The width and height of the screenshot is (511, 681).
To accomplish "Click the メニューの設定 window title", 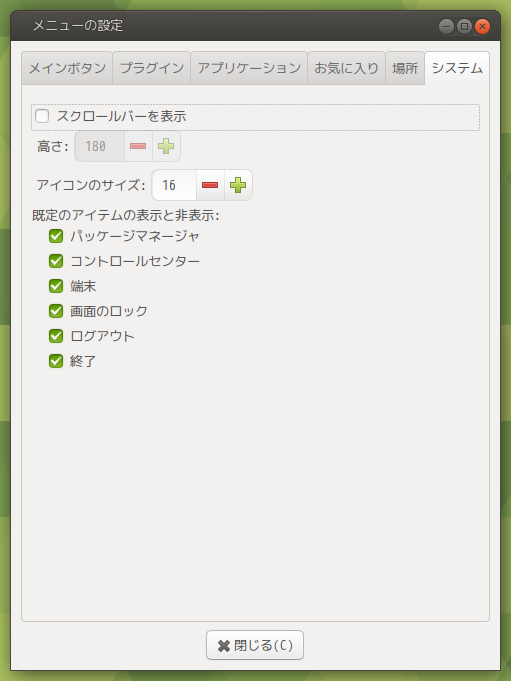I will coord(78,26).
